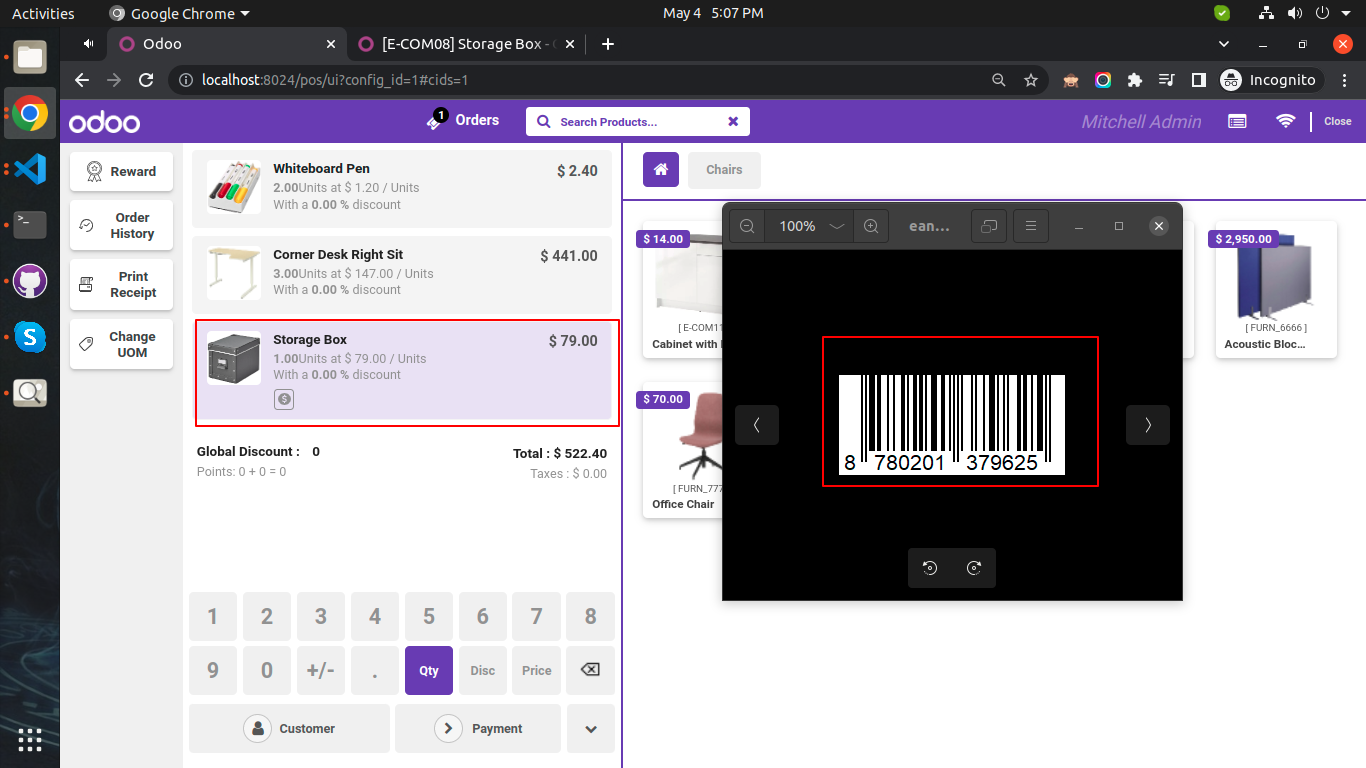1366x768 pixels.
Task: Zoom out in image viewer
Action: point(747,226)
